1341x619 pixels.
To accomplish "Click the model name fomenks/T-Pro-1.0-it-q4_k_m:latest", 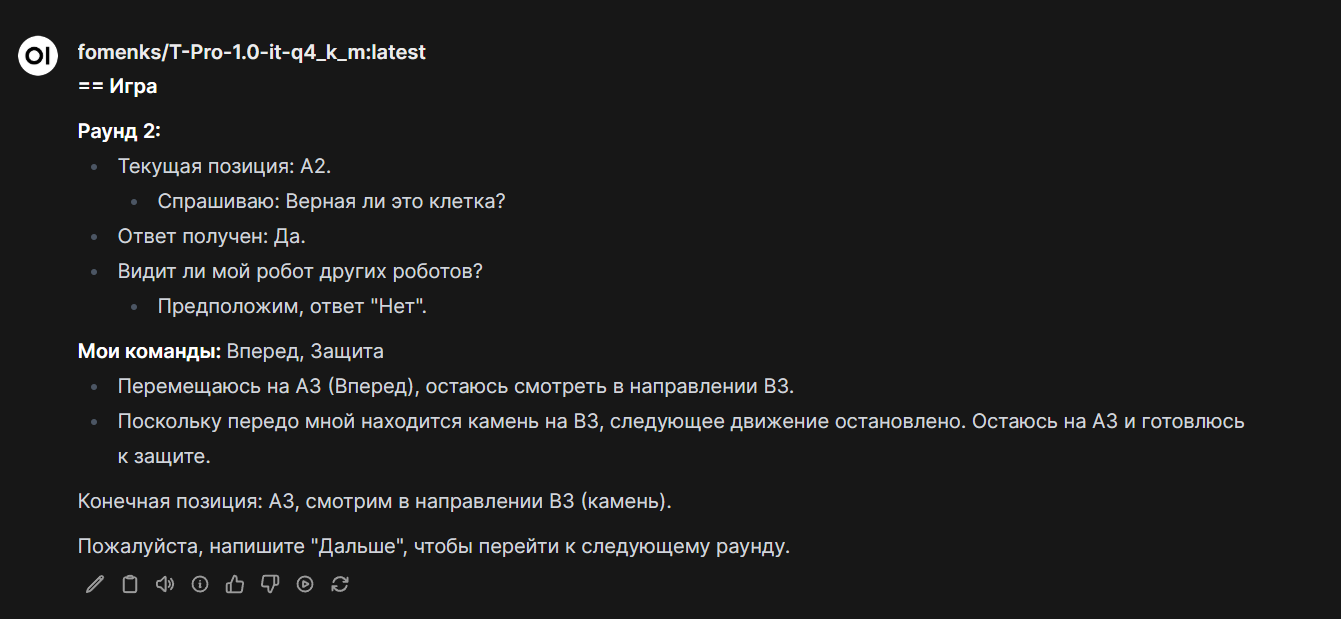I will pyautogui.click(x=251, y=52).
